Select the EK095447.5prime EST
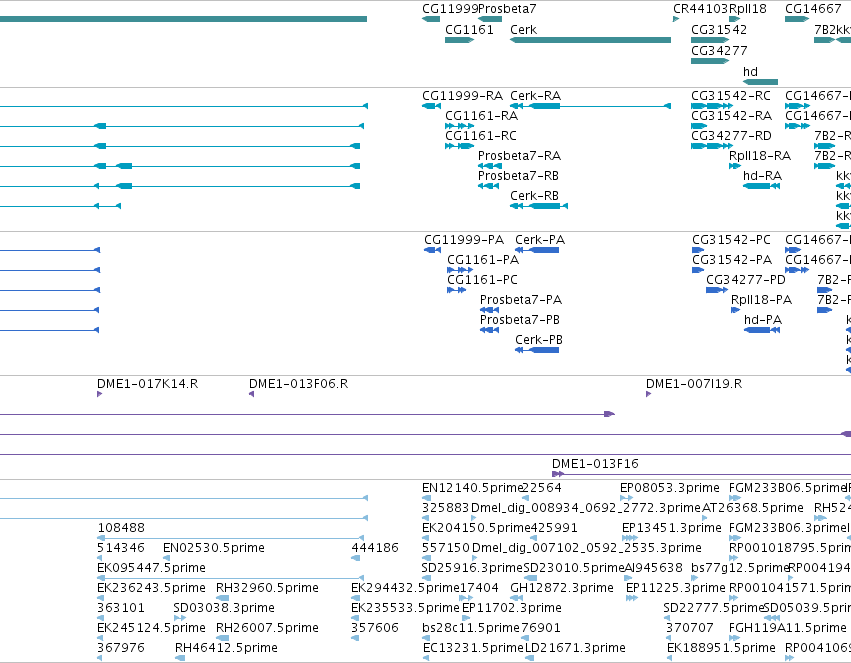 (230, 578)
